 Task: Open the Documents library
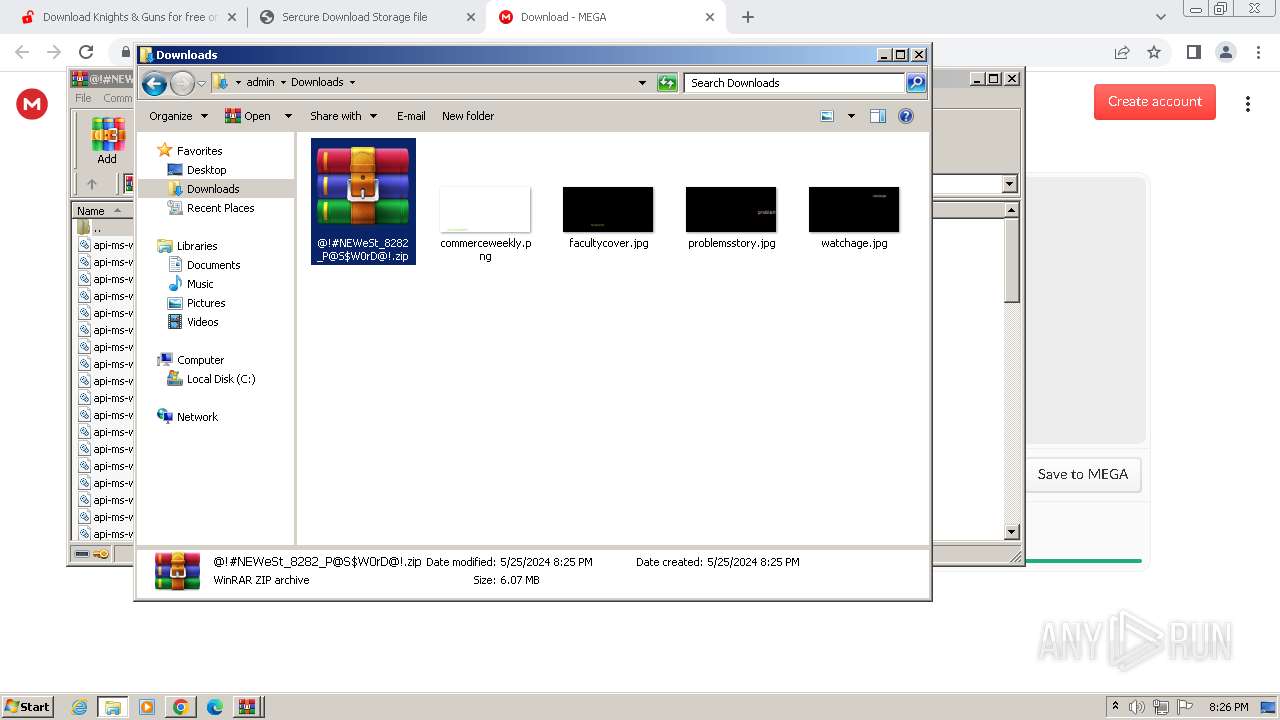213,265
